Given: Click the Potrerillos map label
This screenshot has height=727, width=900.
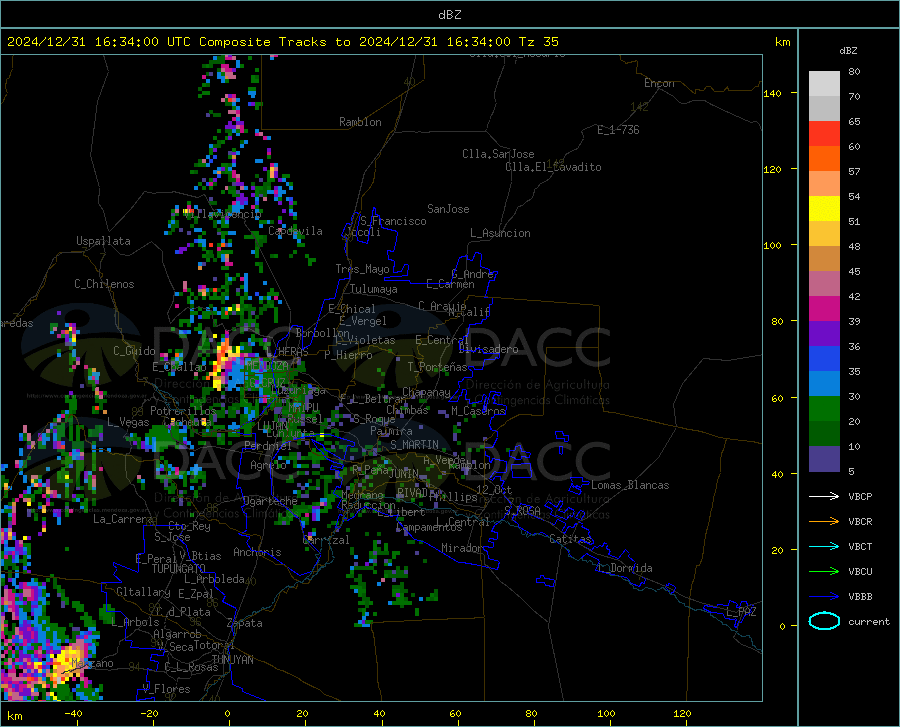Looking at the screenshot, I should point(183,411).
